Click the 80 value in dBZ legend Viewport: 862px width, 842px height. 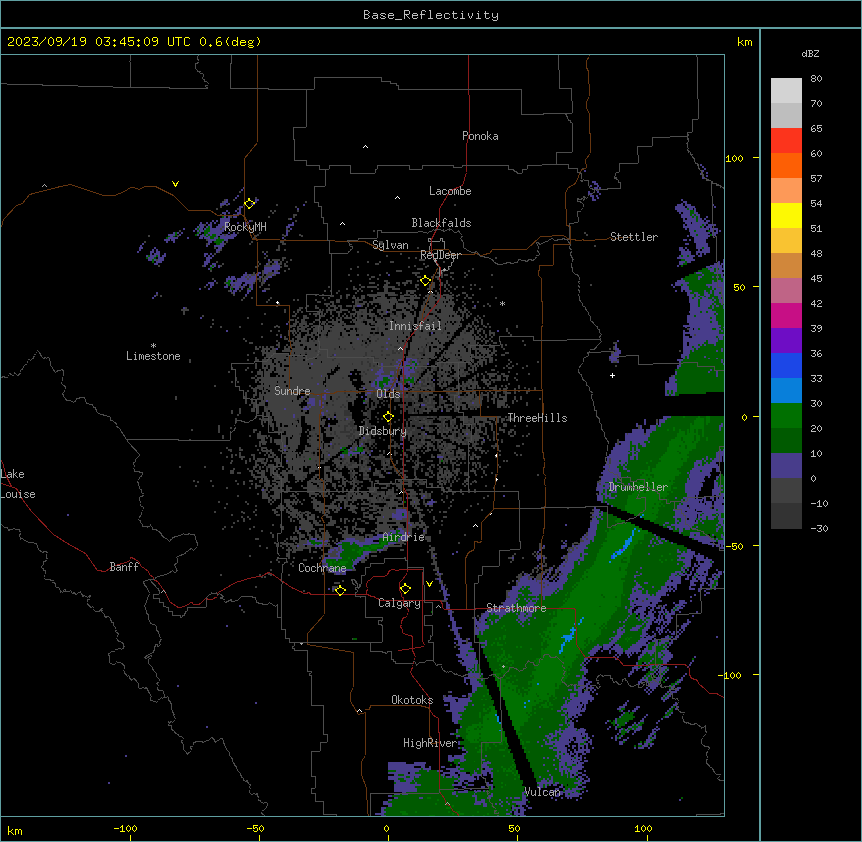tap(816, 79)
